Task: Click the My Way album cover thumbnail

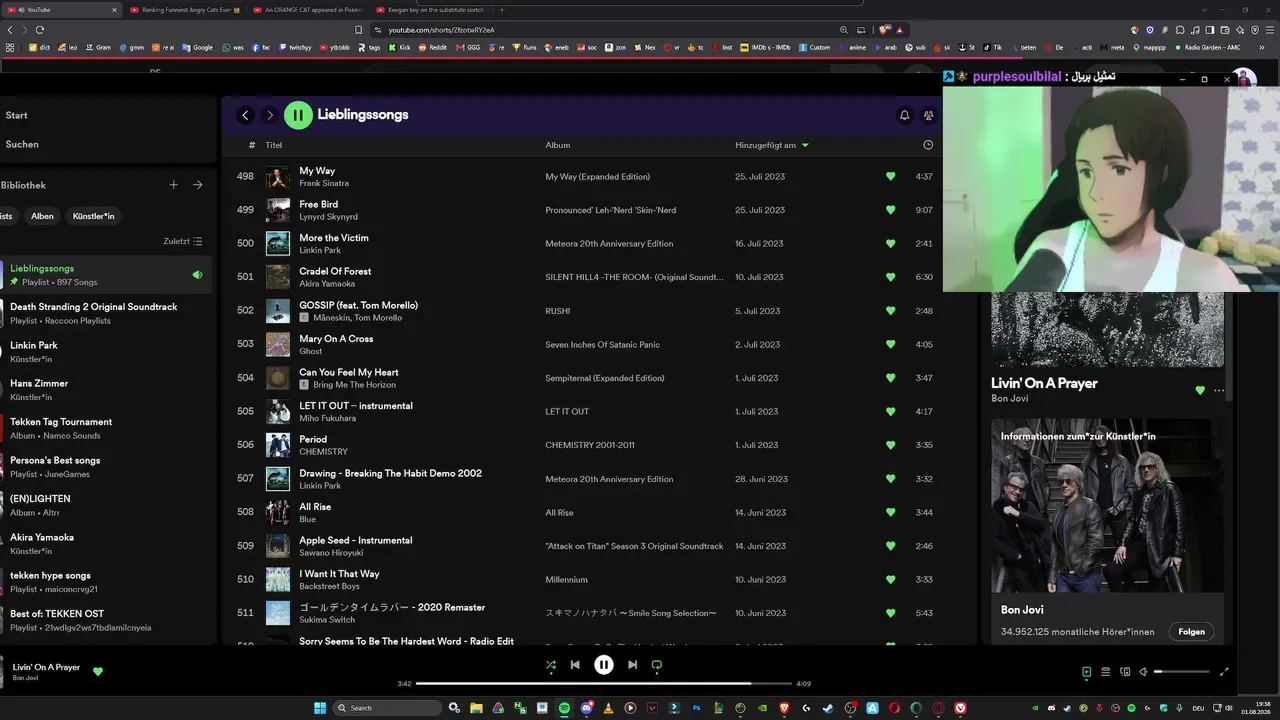Action: coord(278,177)
